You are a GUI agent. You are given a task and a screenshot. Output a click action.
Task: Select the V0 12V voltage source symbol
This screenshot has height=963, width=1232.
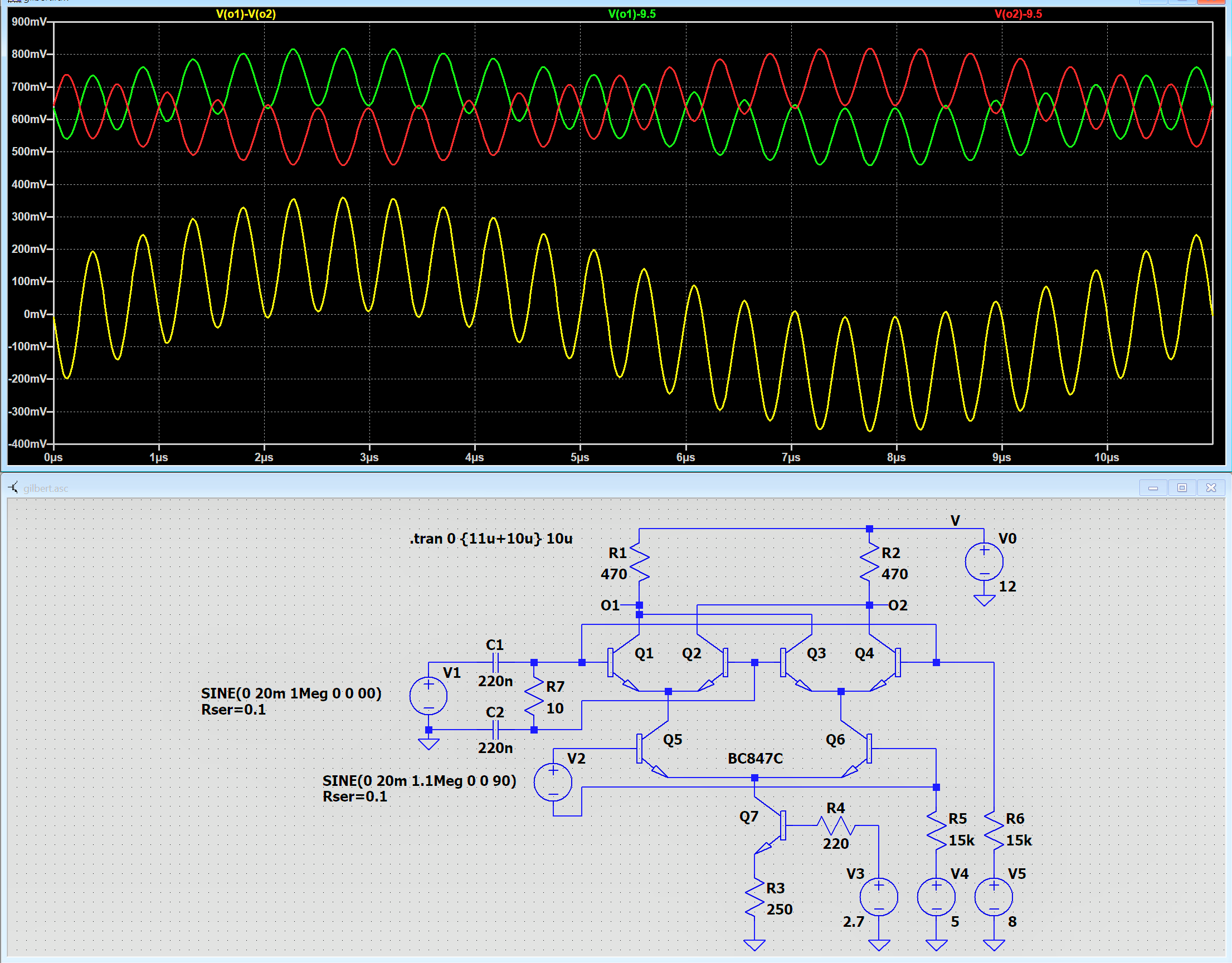(984, 562)
